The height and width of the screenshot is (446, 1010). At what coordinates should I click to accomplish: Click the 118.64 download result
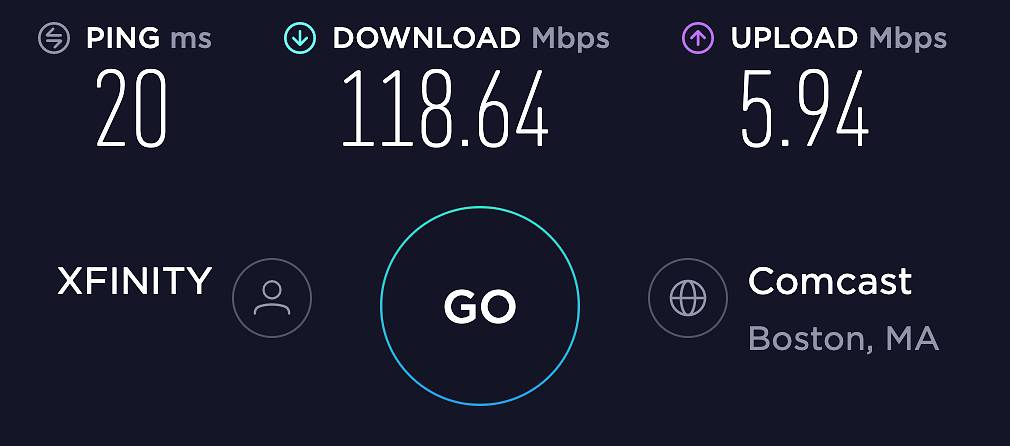pos(444,108)
